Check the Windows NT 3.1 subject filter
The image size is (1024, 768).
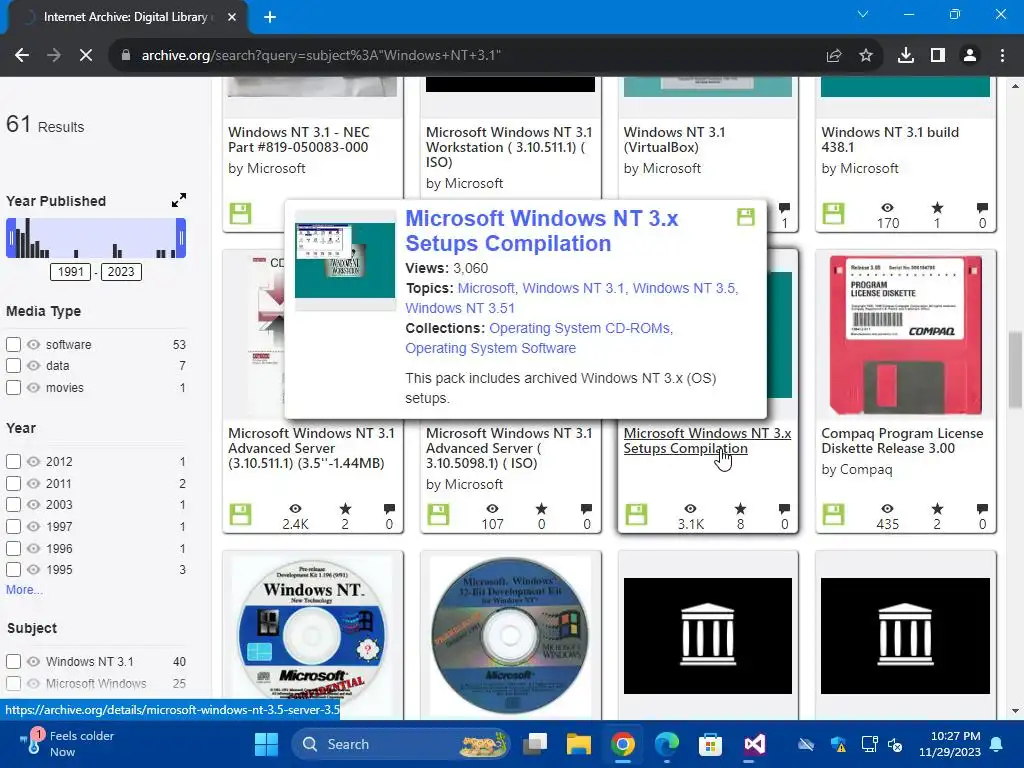[x=13, y=662]
